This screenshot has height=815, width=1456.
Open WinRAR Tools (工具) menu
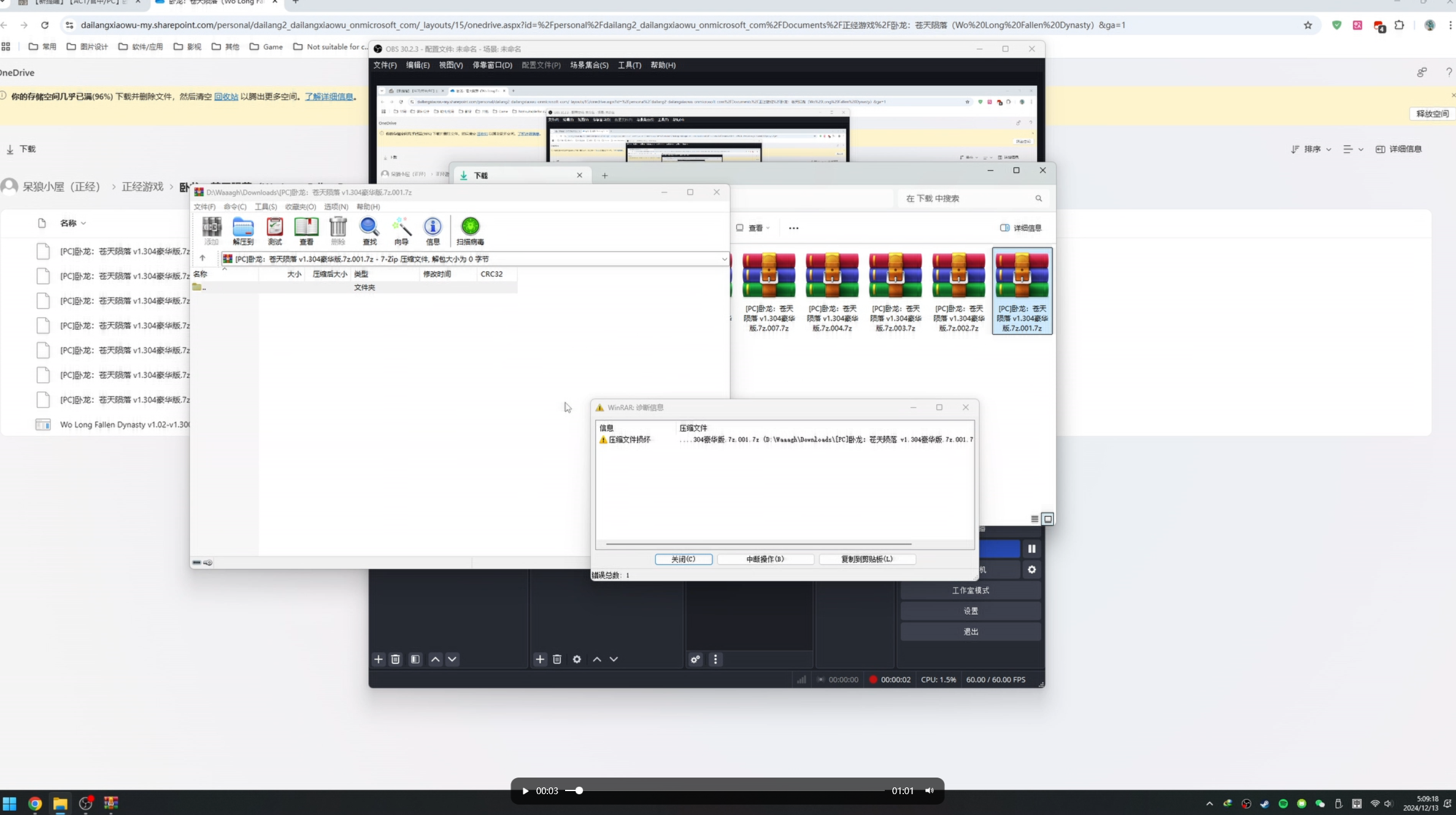[266, 207]
